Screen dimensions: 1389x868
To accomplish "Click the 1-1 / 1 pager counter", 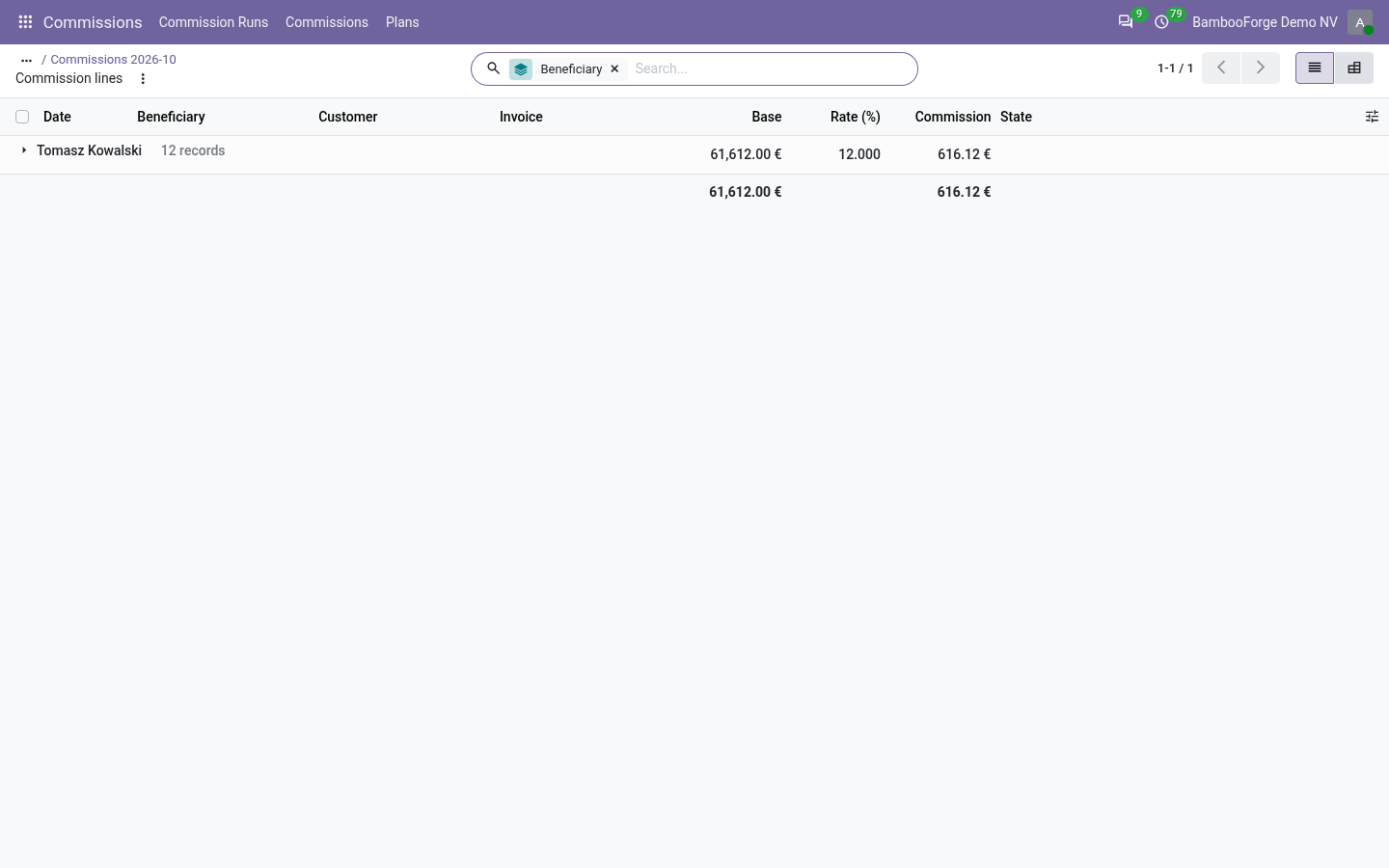I will tap(1175, 68).
